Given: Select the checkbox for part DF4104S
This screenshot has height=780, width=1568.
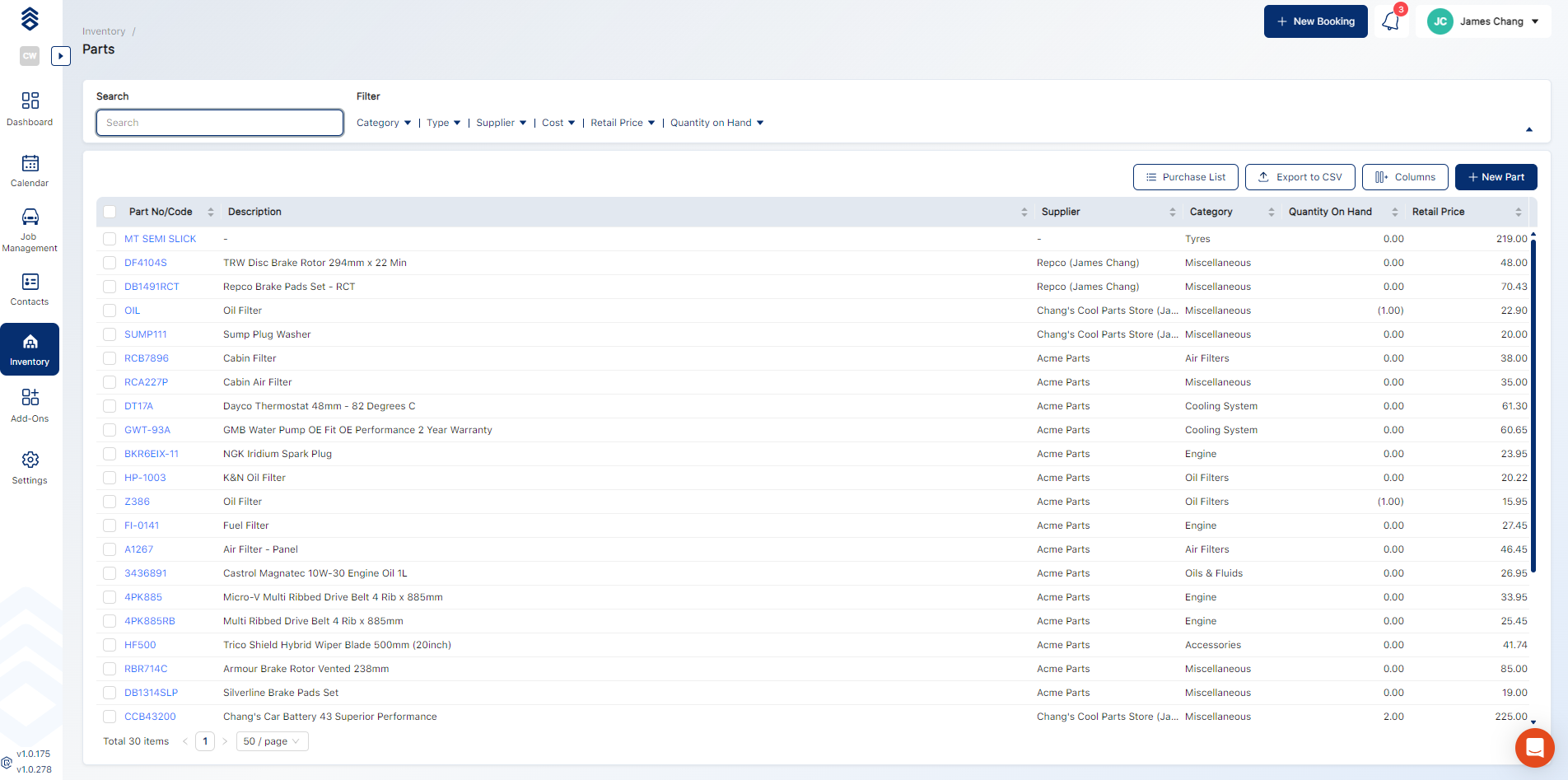Looking at the screenshot, I should 110,262.
